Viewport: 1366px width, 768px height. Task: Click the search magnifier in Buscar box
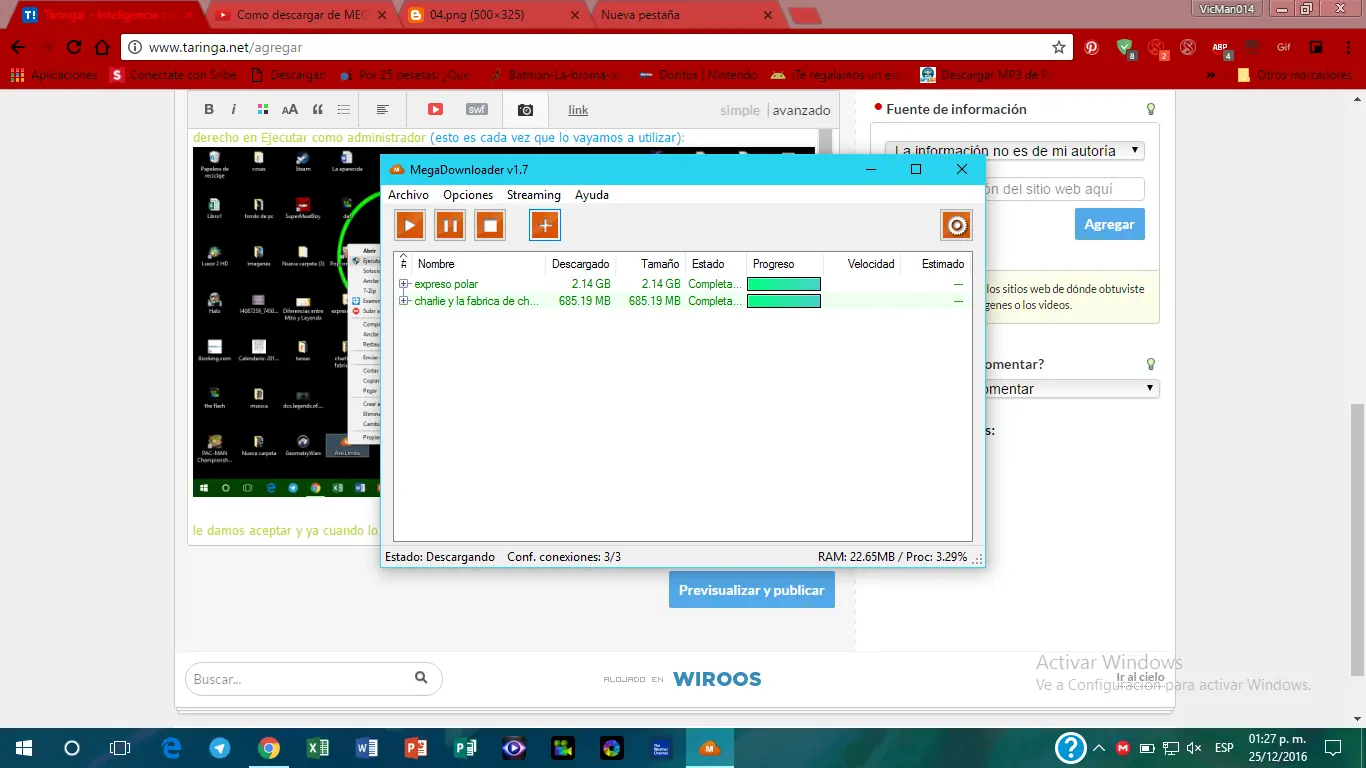[x=421, y=678]
